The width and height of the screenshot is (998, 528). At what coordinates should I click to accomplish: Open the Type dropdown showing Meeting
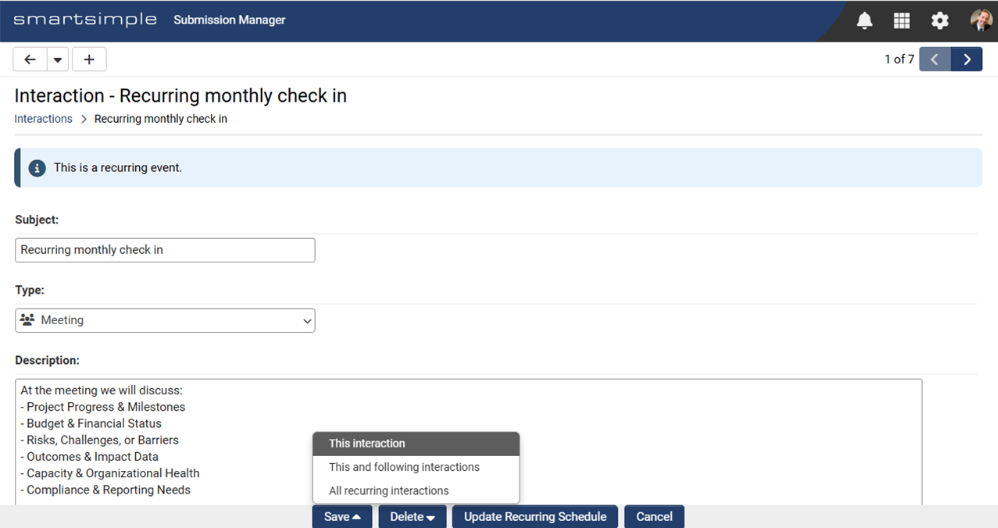tap(165, 321)
